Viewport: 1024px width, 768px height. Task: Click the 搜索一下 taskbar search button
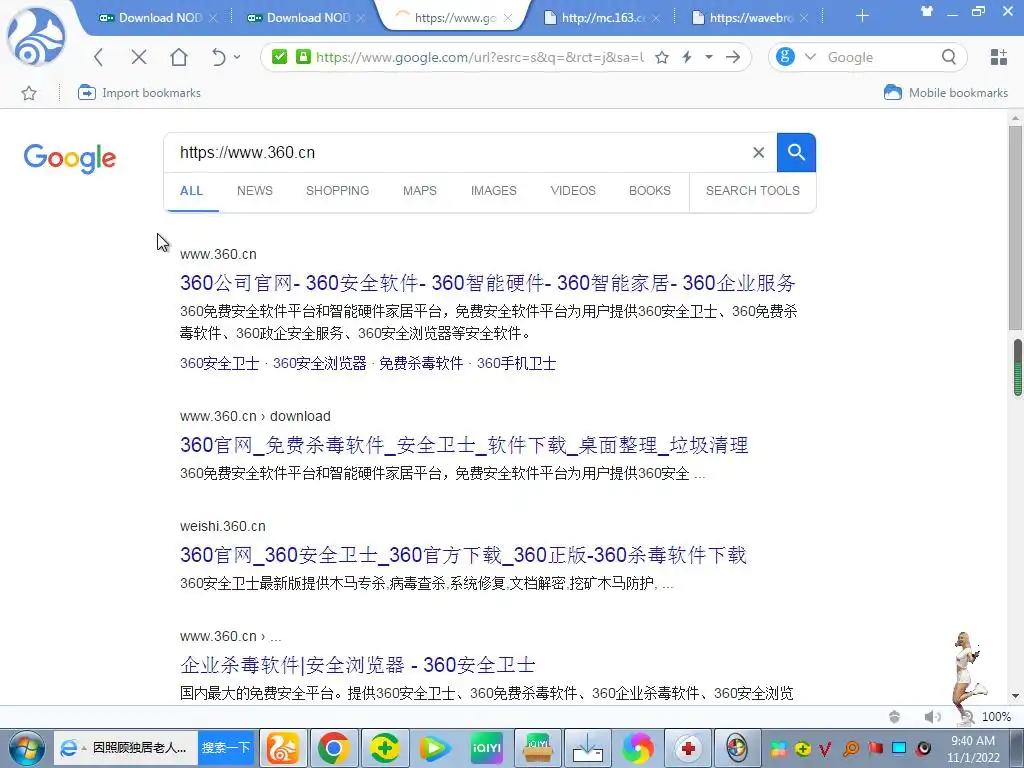click(x=225, y=748)
